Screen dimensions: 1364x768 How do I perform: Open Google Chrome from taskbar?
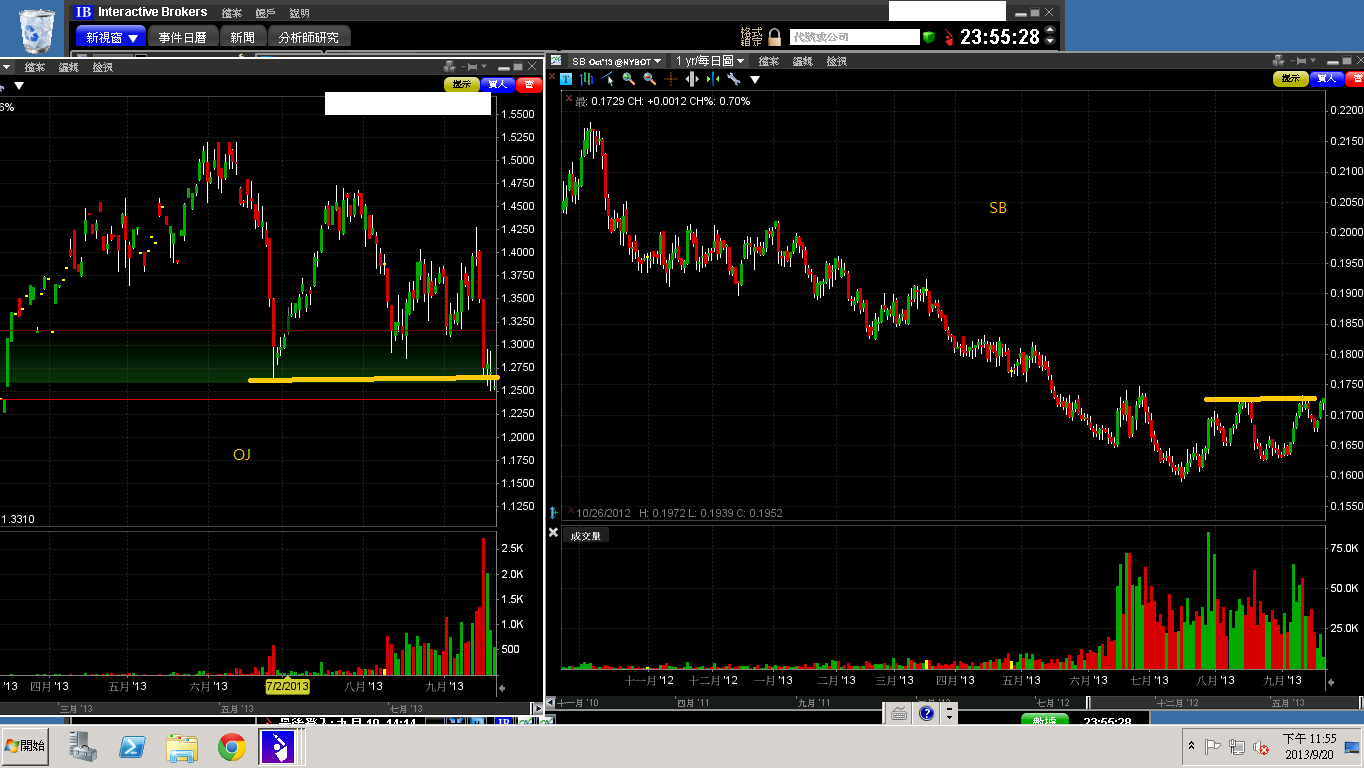tap(232, 746)
